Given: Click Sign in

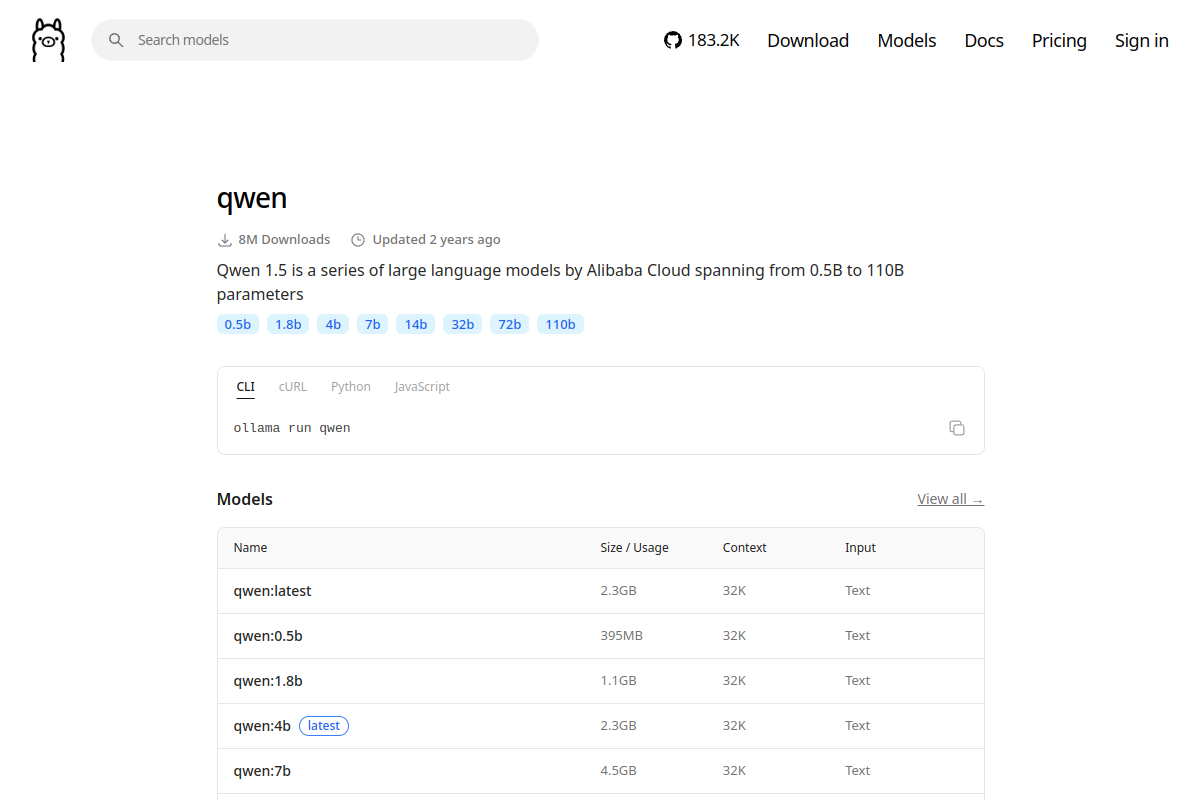Looking at the screenshot, I should coord(1142,40).
